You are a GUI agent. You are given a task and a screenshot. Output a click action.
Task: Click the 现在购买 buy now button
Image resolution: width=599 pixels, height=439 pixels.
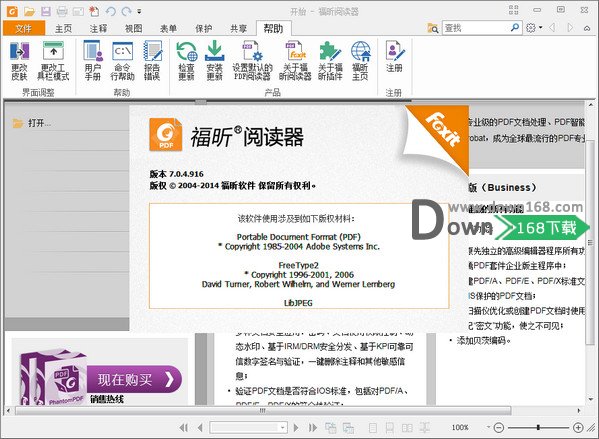(x=134, y=379)
